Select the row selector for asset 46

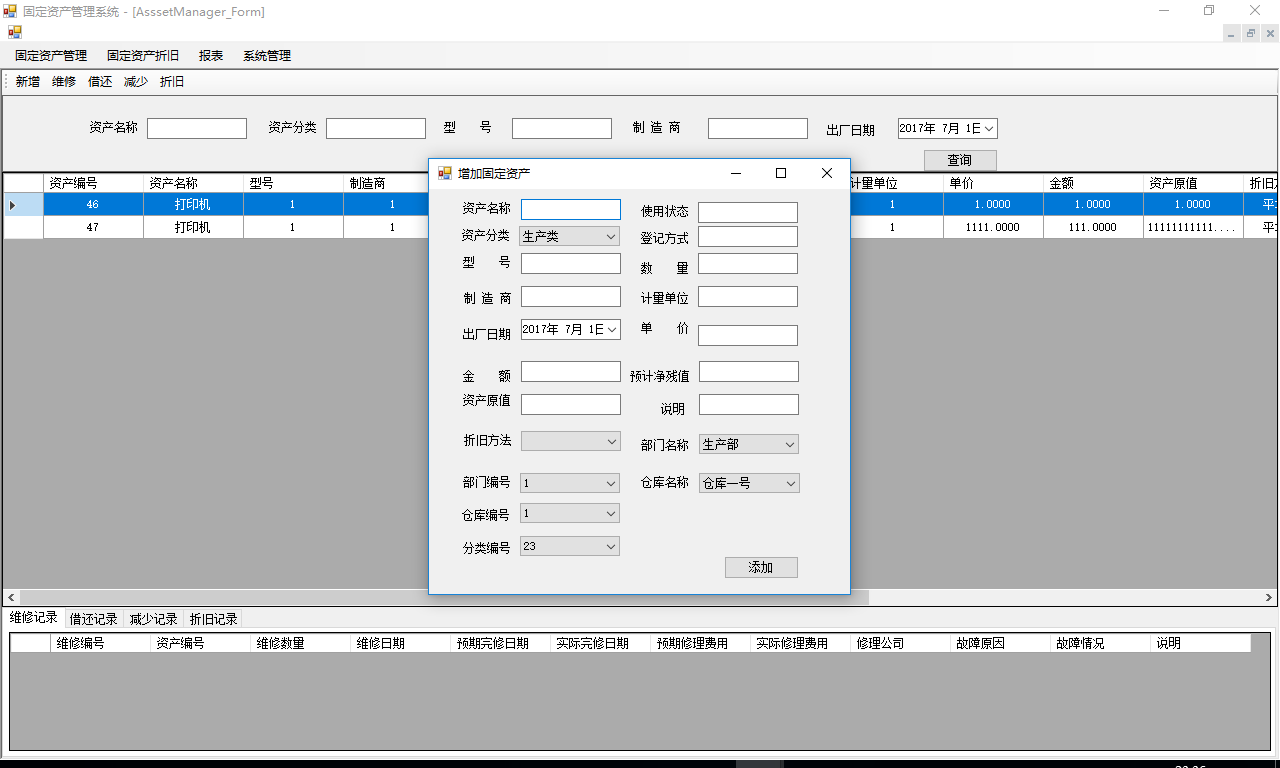pyautogui.click(x=23, y=204)
